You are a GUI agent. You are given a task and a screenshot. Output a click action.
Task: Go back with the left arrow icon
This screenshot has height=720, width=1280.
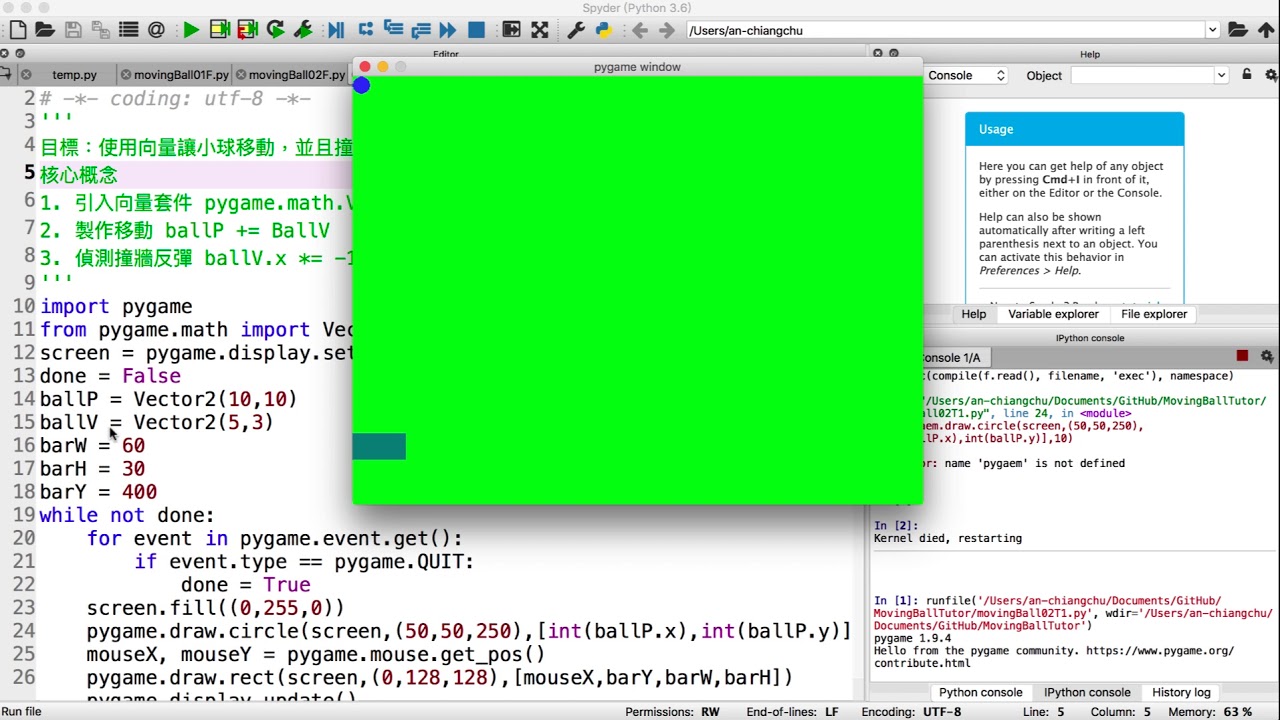[640, 30]
